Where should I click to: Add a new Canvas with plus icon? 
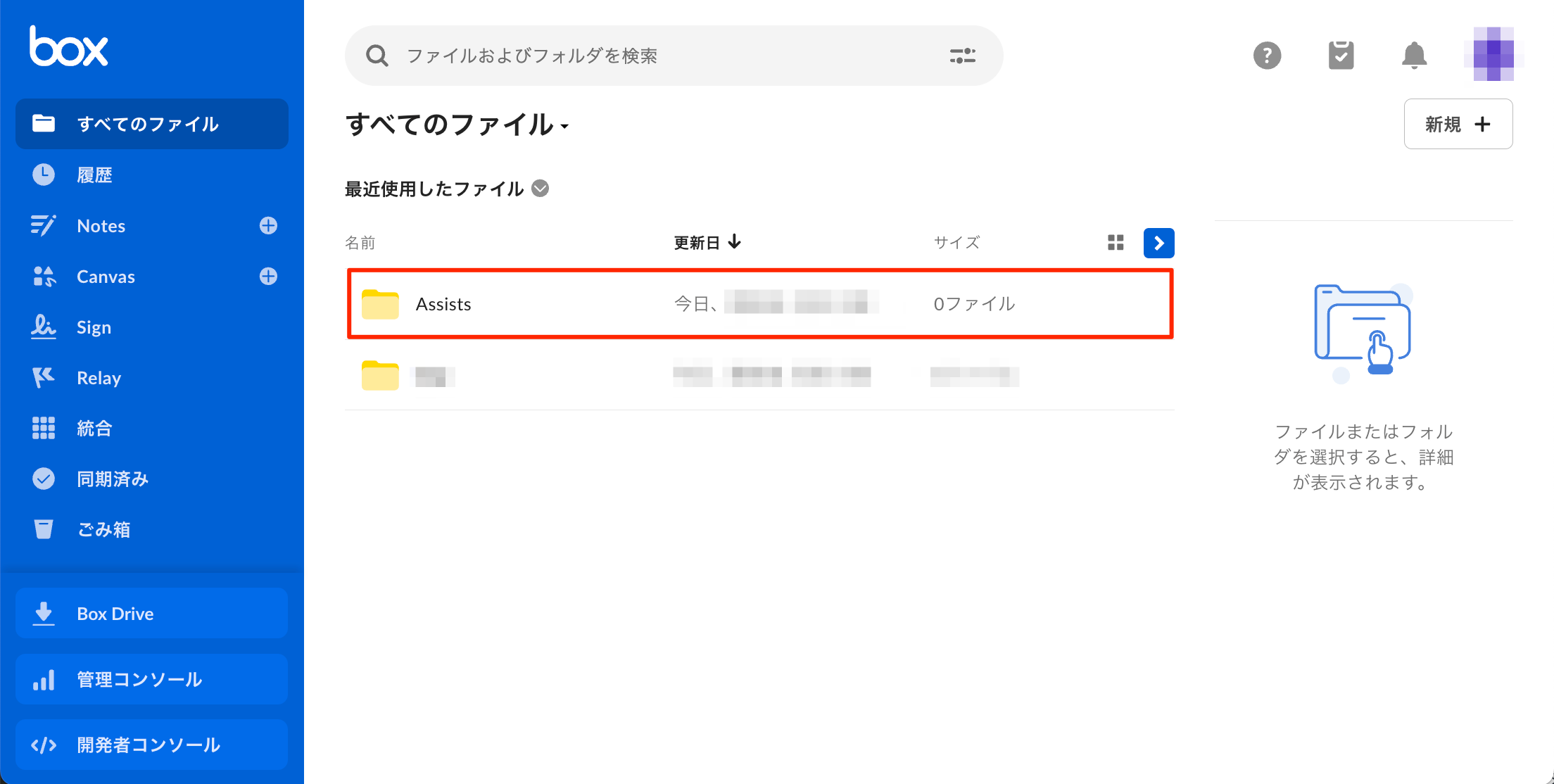(x=268, y=276)
